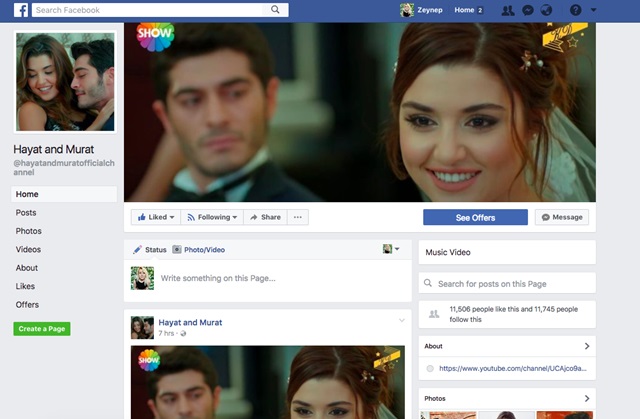The width and height of the screenshot is (640, 419).
Task: Open the Hayat and Murat profile picture
Action: [x=65, y=82]
